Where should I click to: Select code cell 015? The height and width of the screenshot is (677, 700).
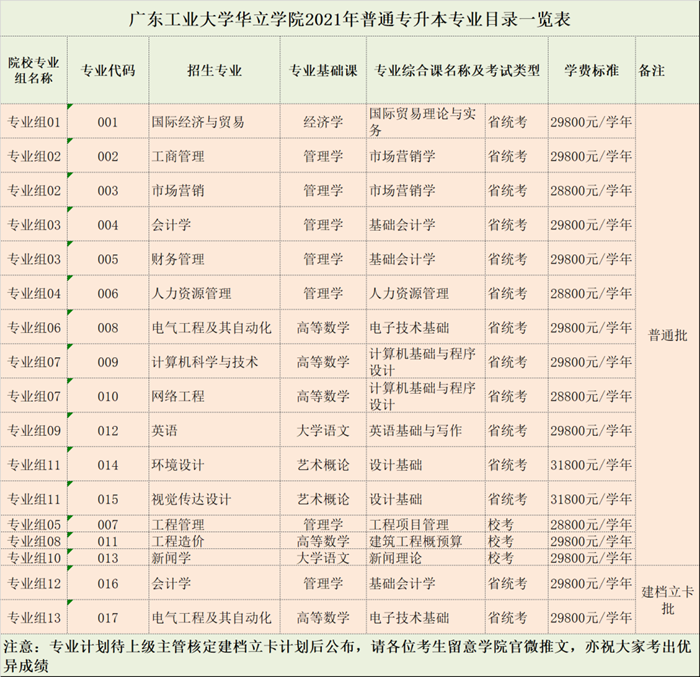click(108, 499)
